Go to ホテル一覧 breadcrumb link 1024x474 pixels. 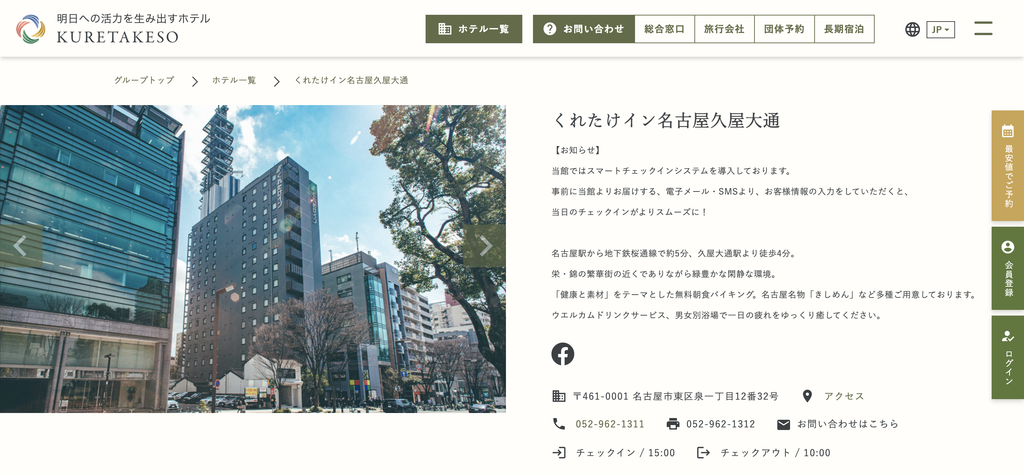pyautogui.click(x=234, y=80)
